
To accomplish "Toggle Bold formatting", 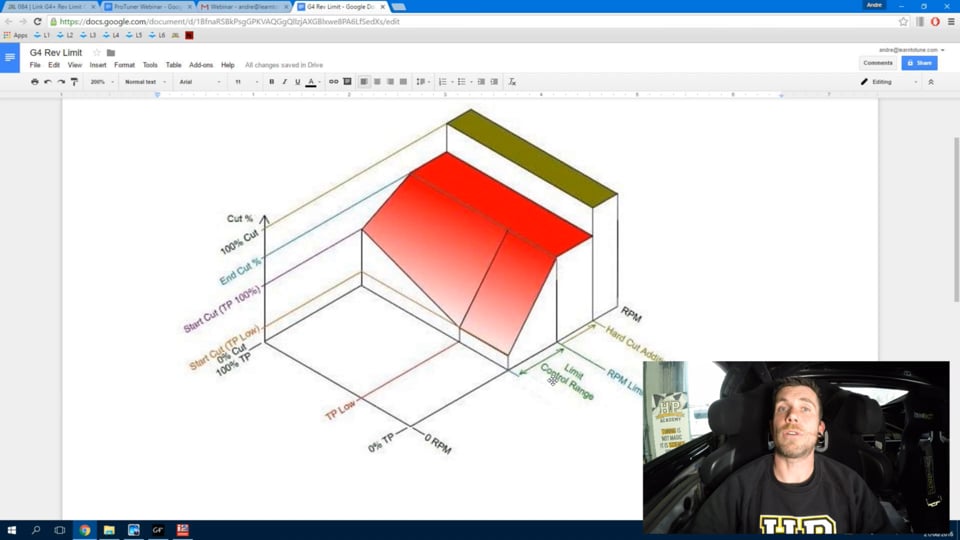I will pyautogui.click(x=271, y=81).
